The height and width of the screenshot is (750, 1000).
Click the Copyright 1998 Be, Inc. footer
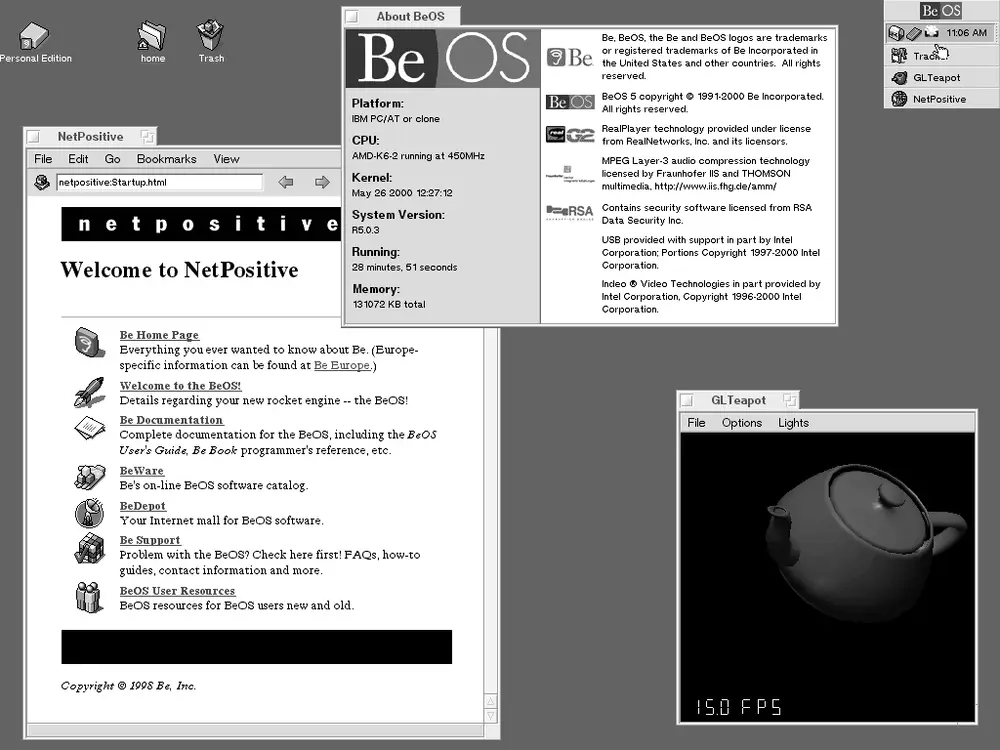(x=128, y=686)
